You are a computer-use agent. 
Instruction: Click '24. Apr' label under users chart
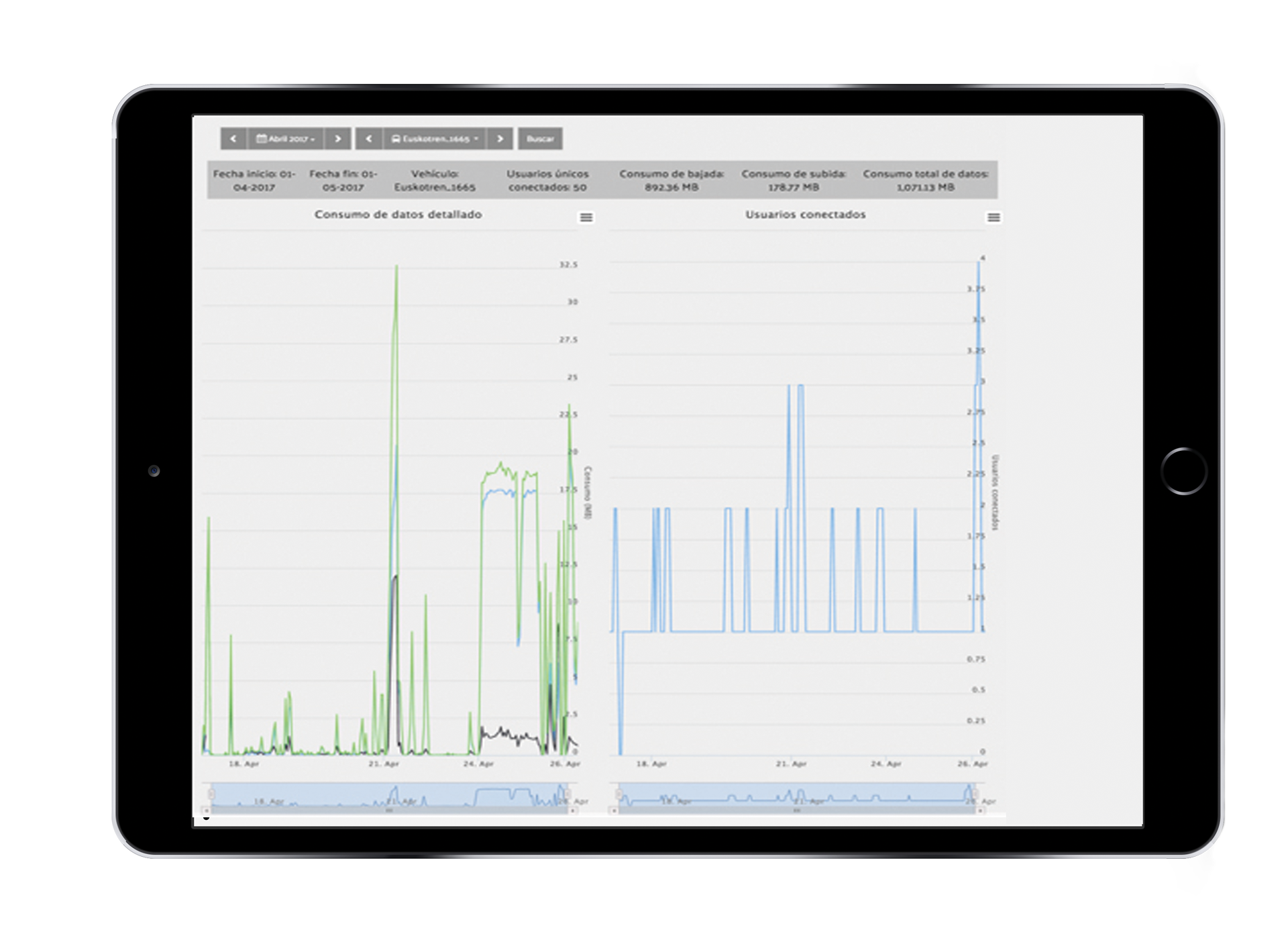886,764
